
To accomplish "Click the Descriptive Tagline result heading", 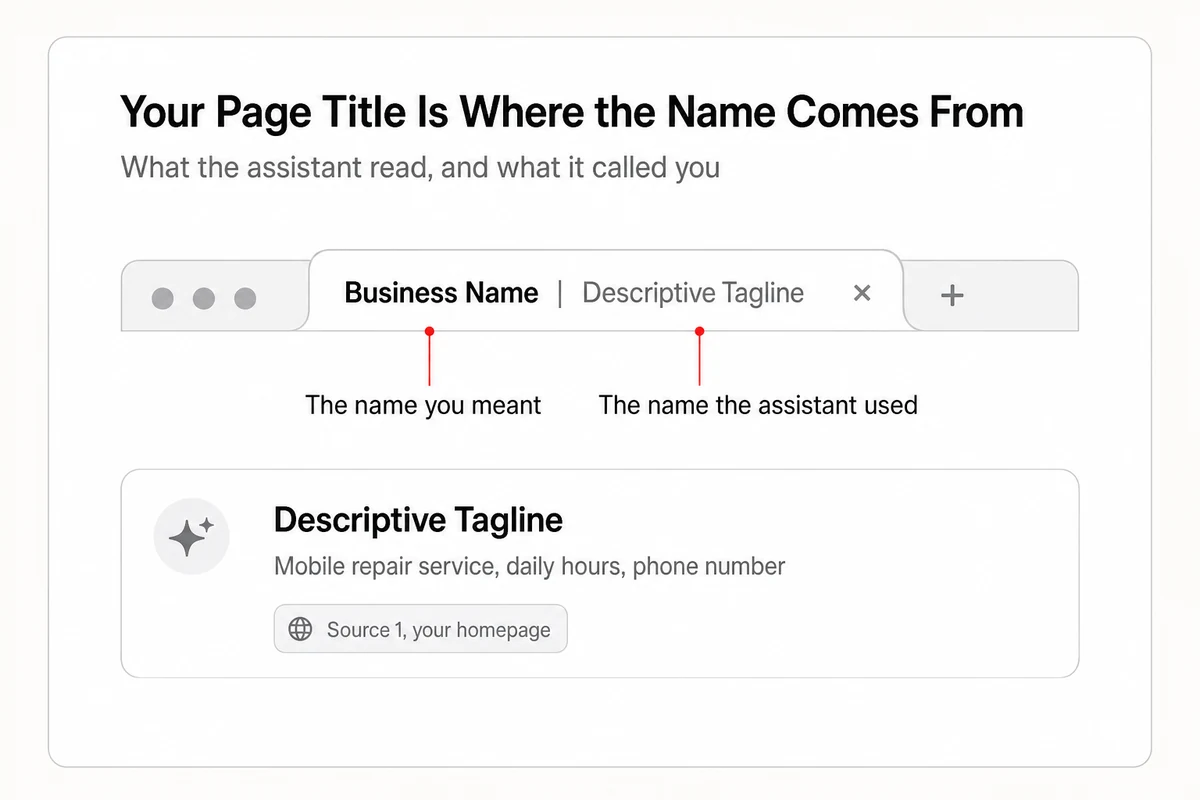I will coord(418,520).
